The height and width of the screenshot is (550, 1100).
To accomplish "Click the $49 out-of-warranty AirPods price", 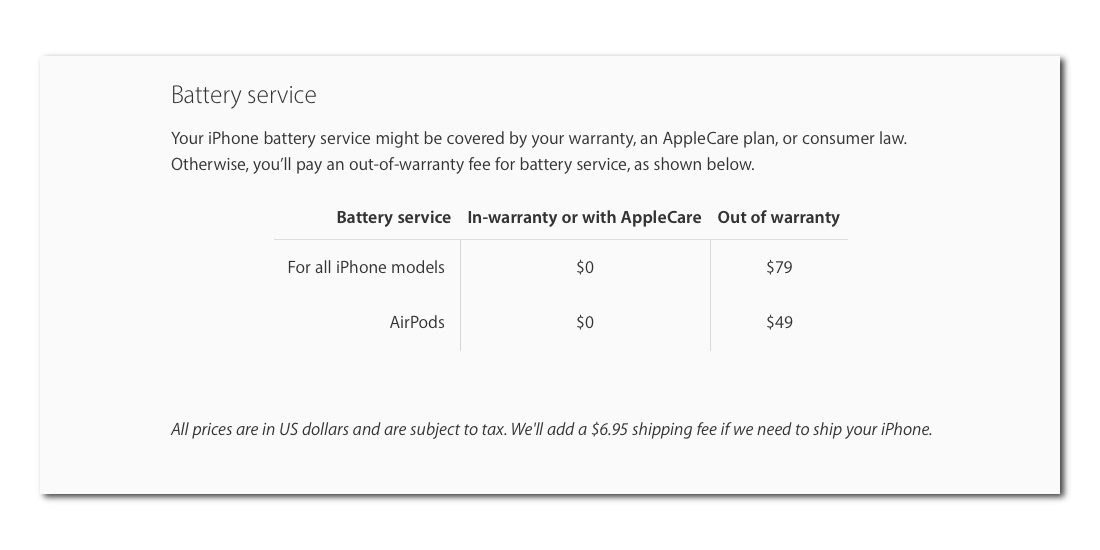I will tap(779, 323).
